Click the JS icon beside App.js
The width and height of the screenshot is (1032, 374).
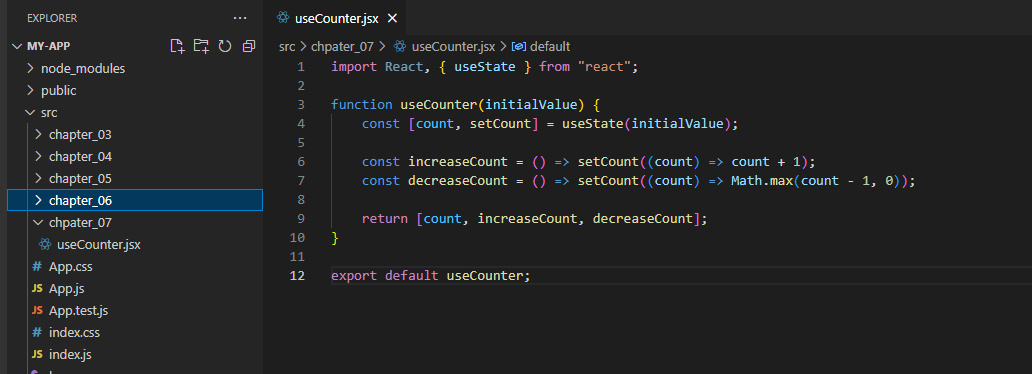(x=37, y=288)
